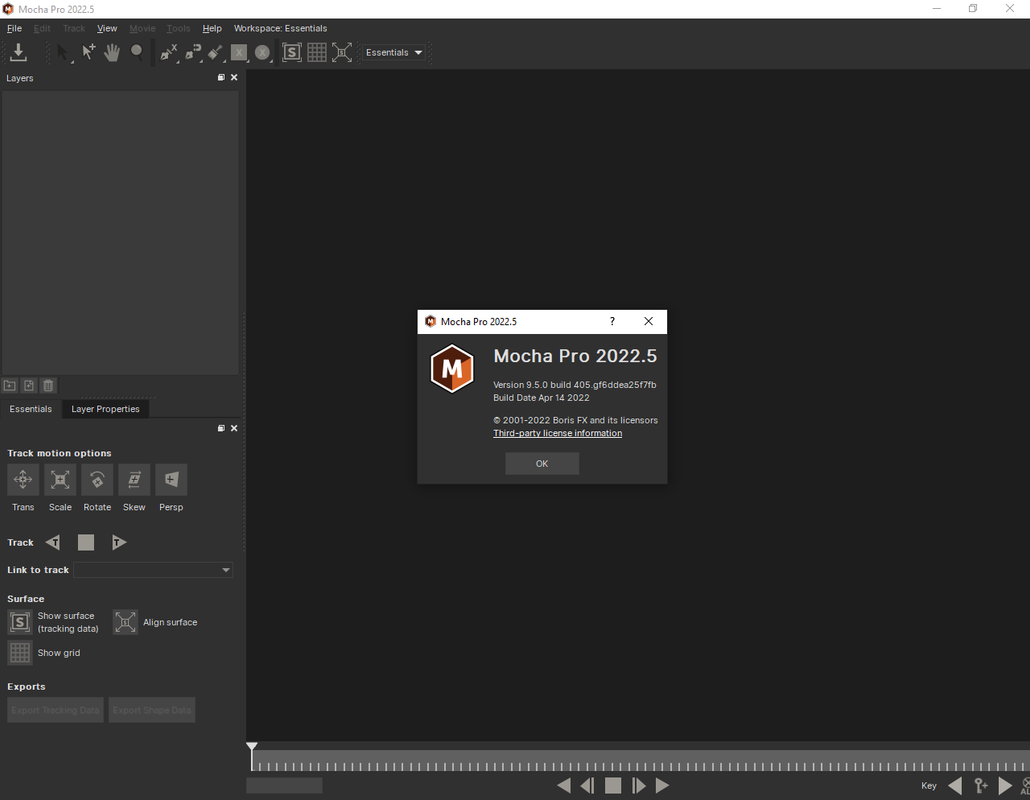Click the delete layer trash icon

point(48,386)
